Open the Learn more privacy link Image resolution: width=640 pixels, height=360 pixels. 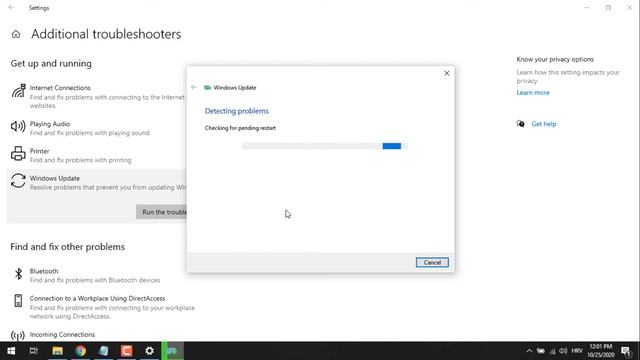click(x=533, y=93)
